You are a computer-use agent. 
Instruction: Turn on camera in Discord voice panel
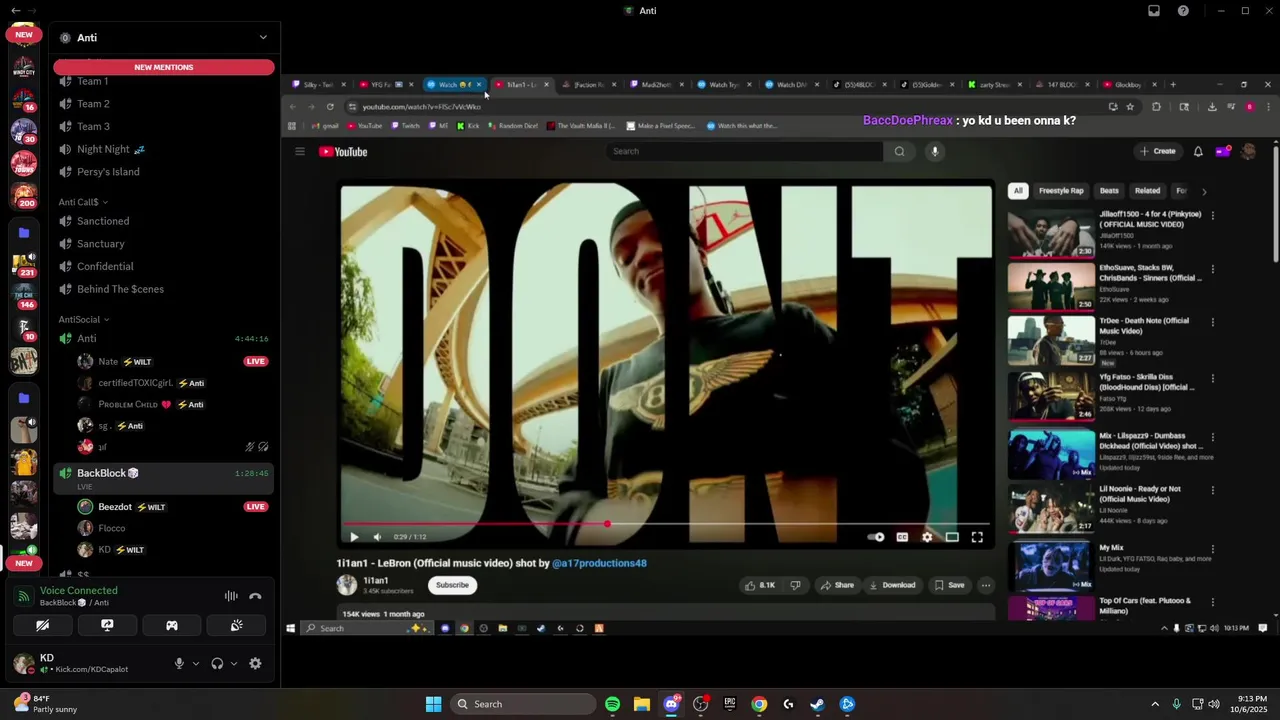[43, 625]
